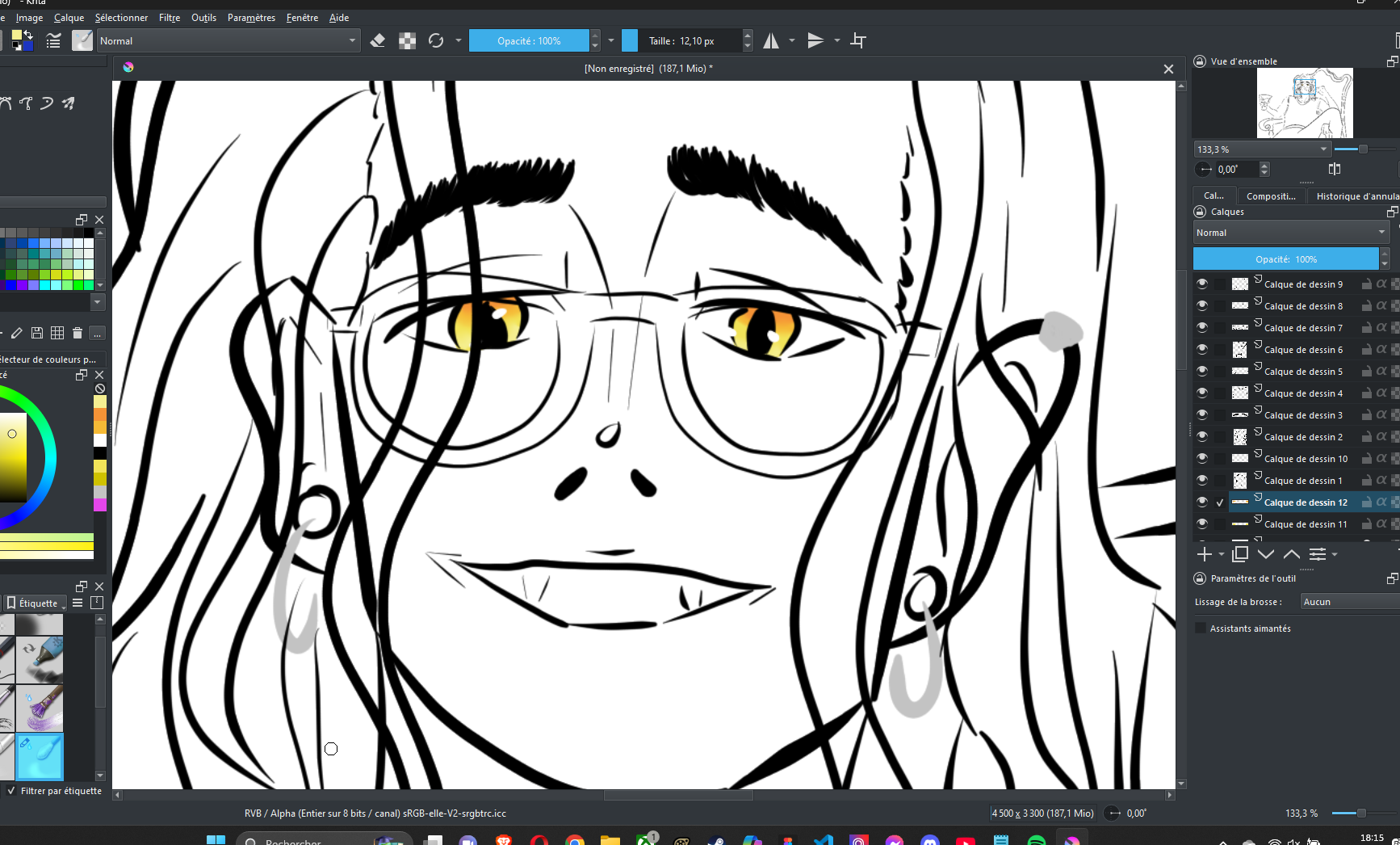Open the Filtre menu

[x=170, y=18]
